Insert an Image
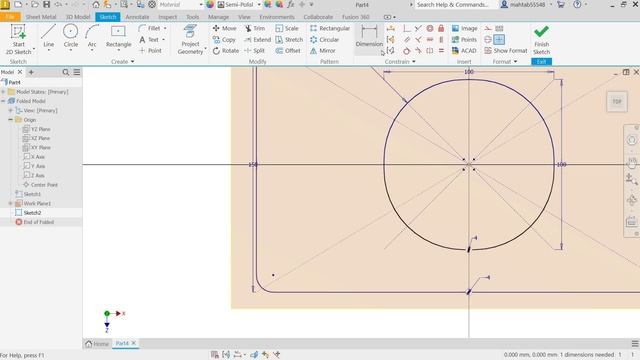 (464, 28)
